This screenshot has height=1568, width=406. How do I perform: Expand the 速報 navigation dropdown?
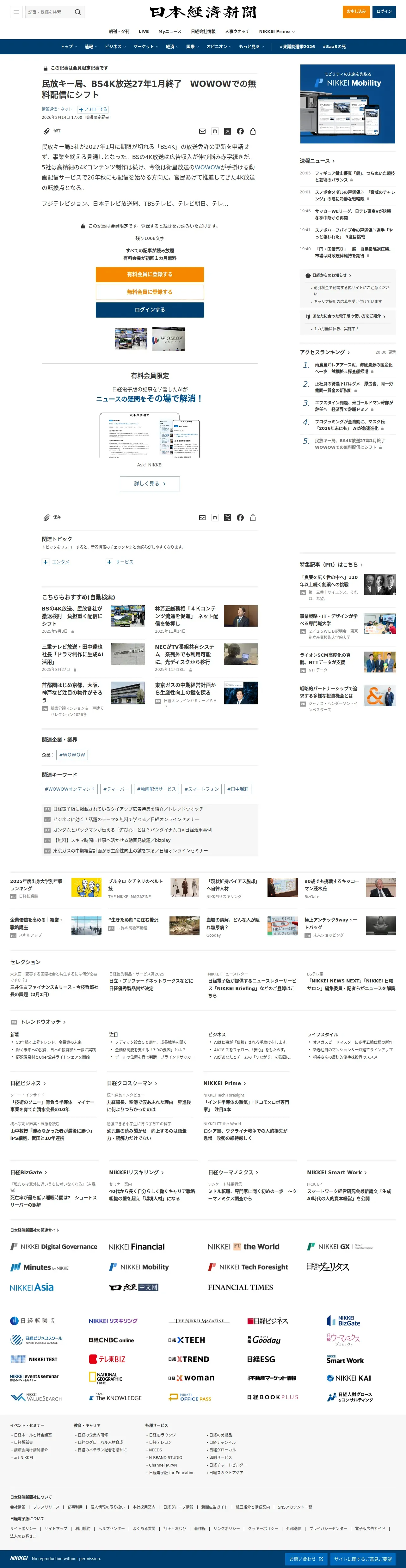pos(90,47)
